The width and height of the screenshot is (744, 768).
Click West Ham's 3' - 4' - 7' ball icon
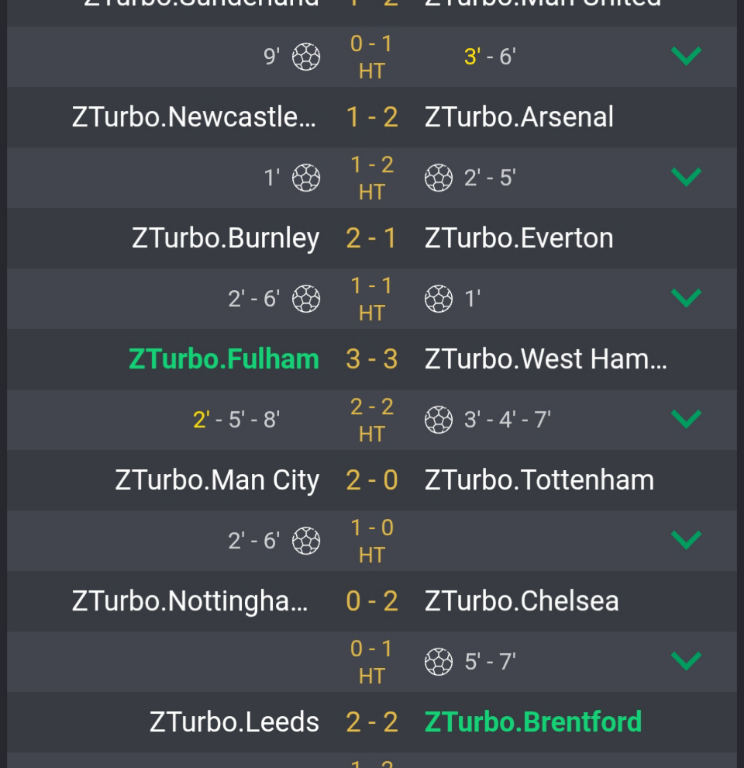pos(438,420)
